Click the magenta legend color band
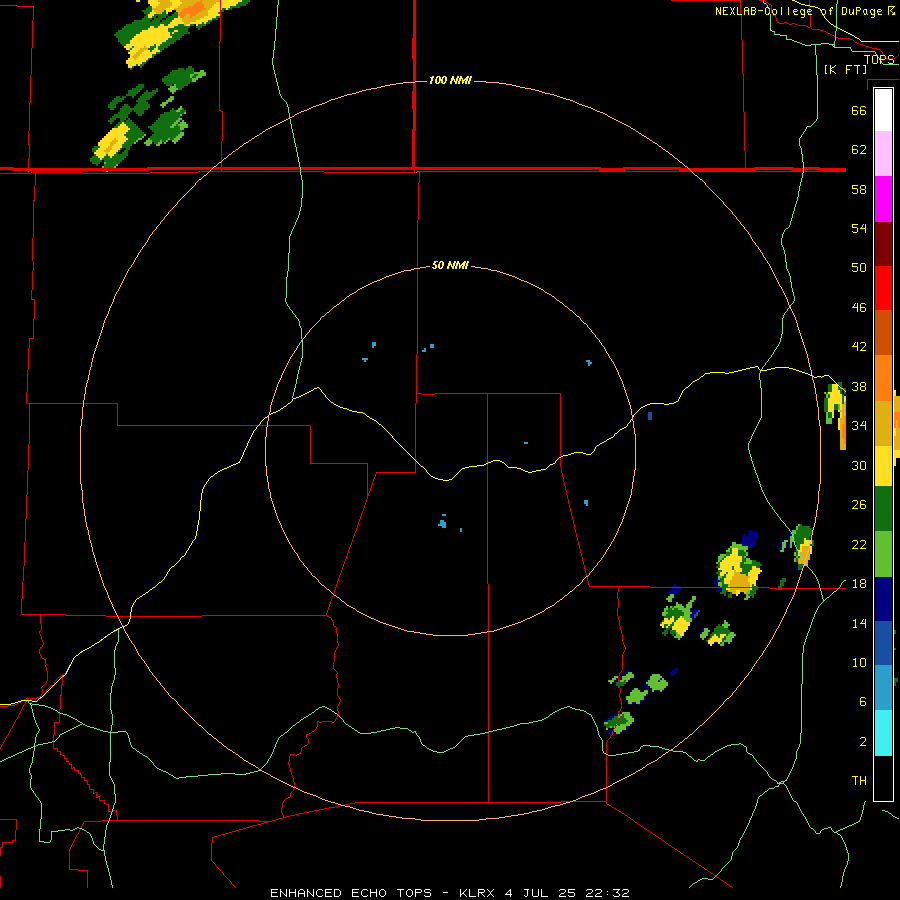 pyautogui.click(x=883, y=199)
